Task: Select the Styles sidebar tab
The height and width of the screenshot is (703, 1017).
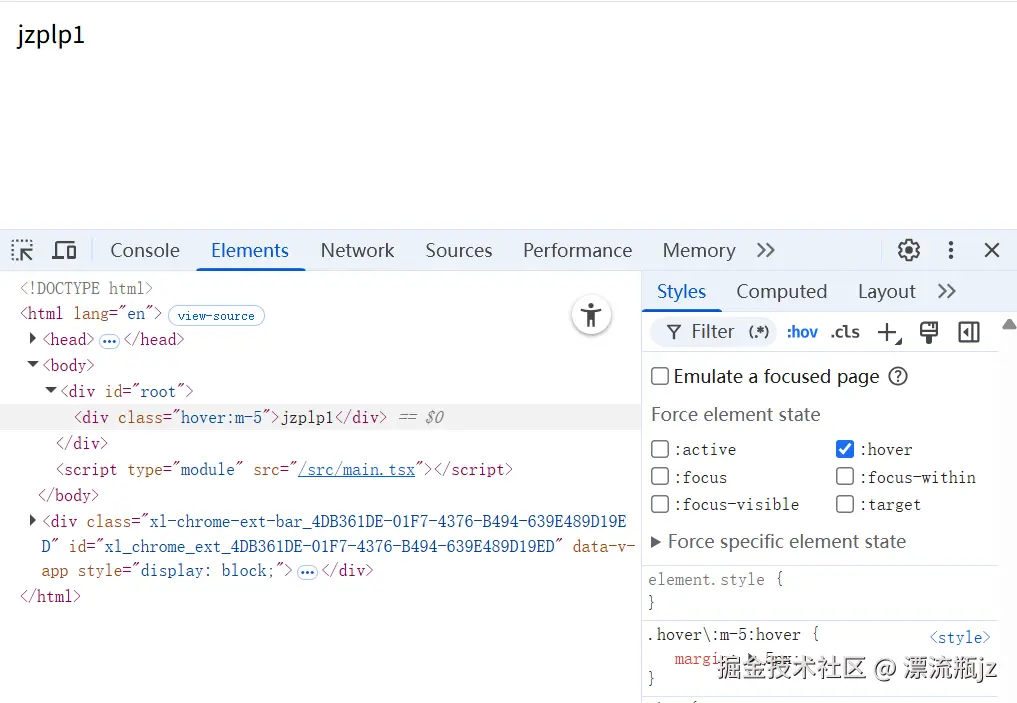Action: pos(681,291)
